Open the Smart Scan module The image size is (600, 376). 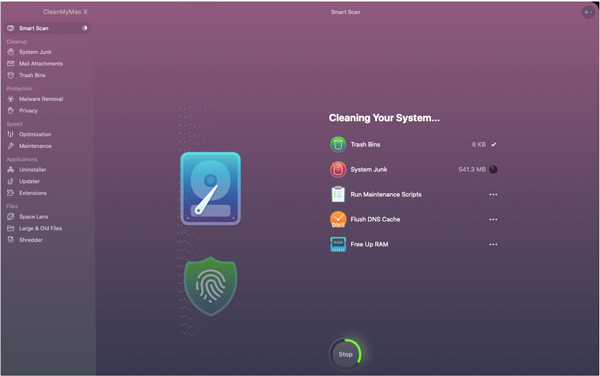tap(47, 28)
